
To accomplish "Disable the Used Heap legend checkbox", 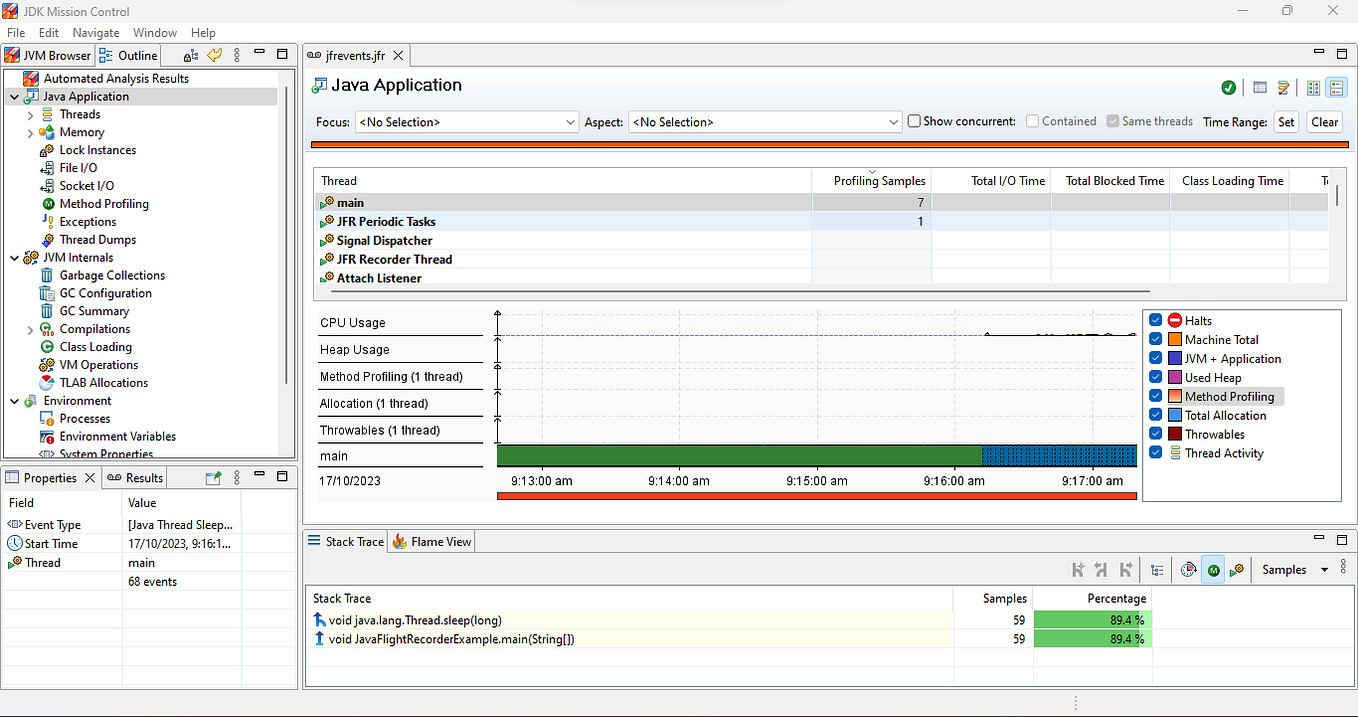I will coord(1156,377).
